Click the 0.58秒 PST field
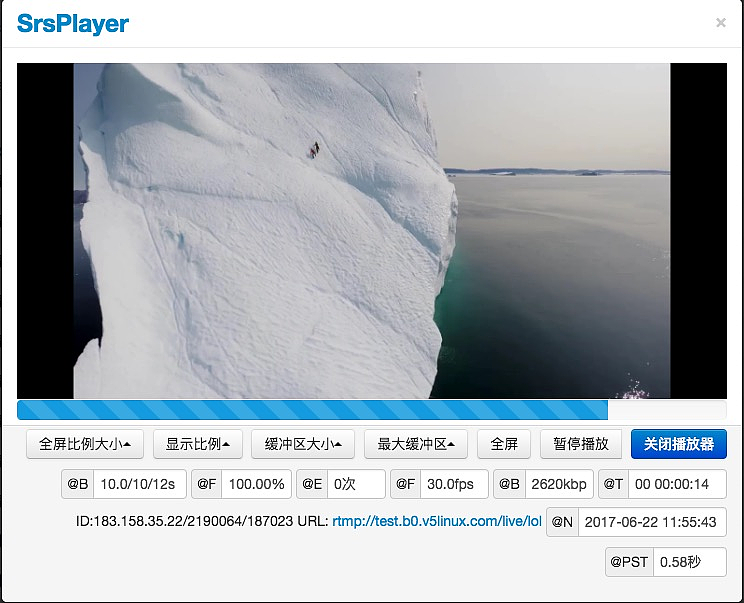744x603 pixels. [x=689, y=561]
